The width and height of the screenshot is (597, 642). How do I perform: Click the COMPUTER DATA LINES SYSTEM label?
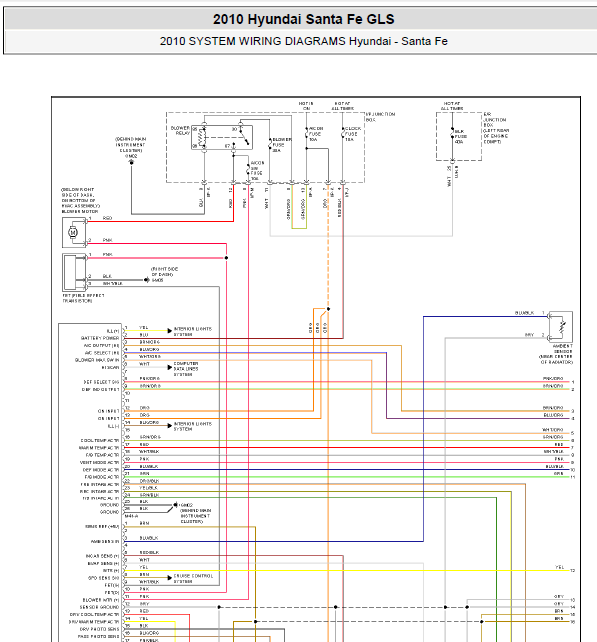coord(186,369)
